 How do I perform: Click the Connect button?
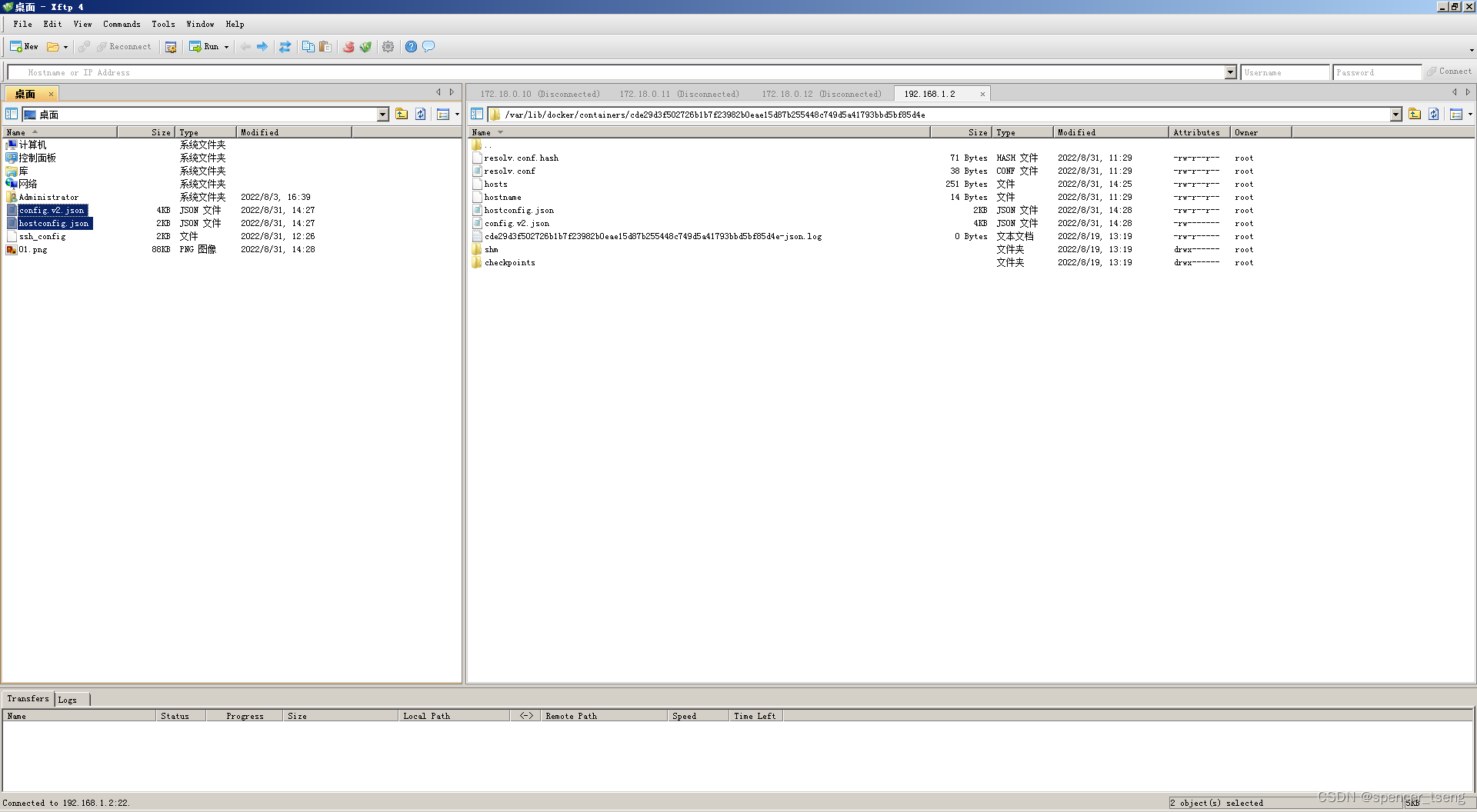click(x=1449, y=72)
